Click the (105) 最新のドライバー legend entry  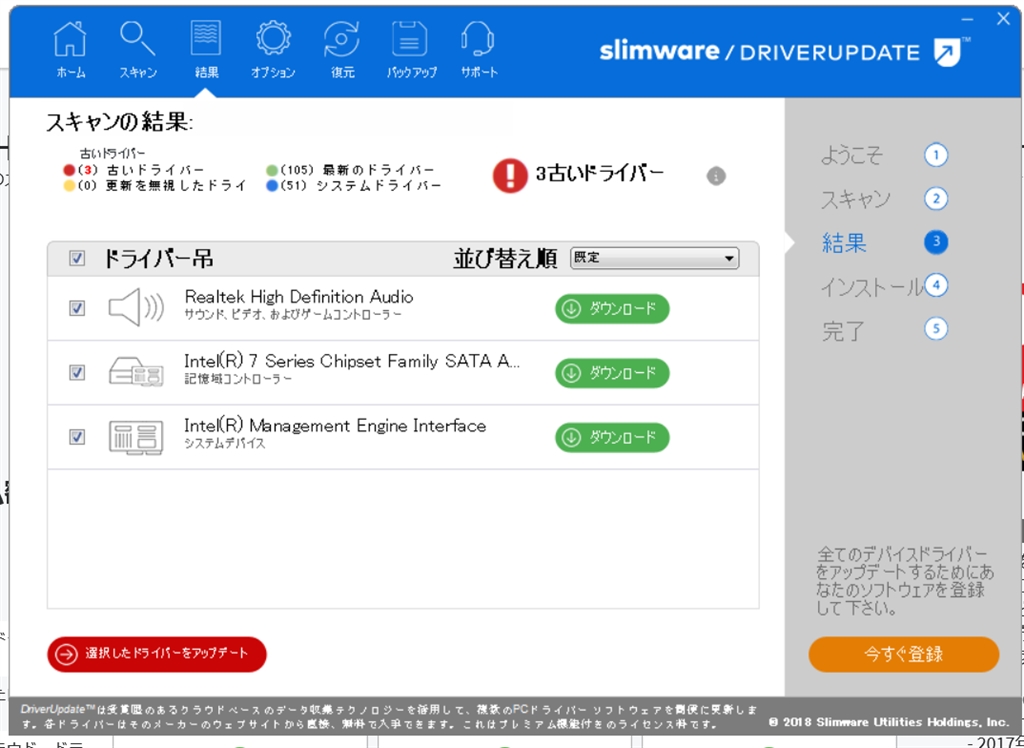pyautogui.click(x=351, y=171)
